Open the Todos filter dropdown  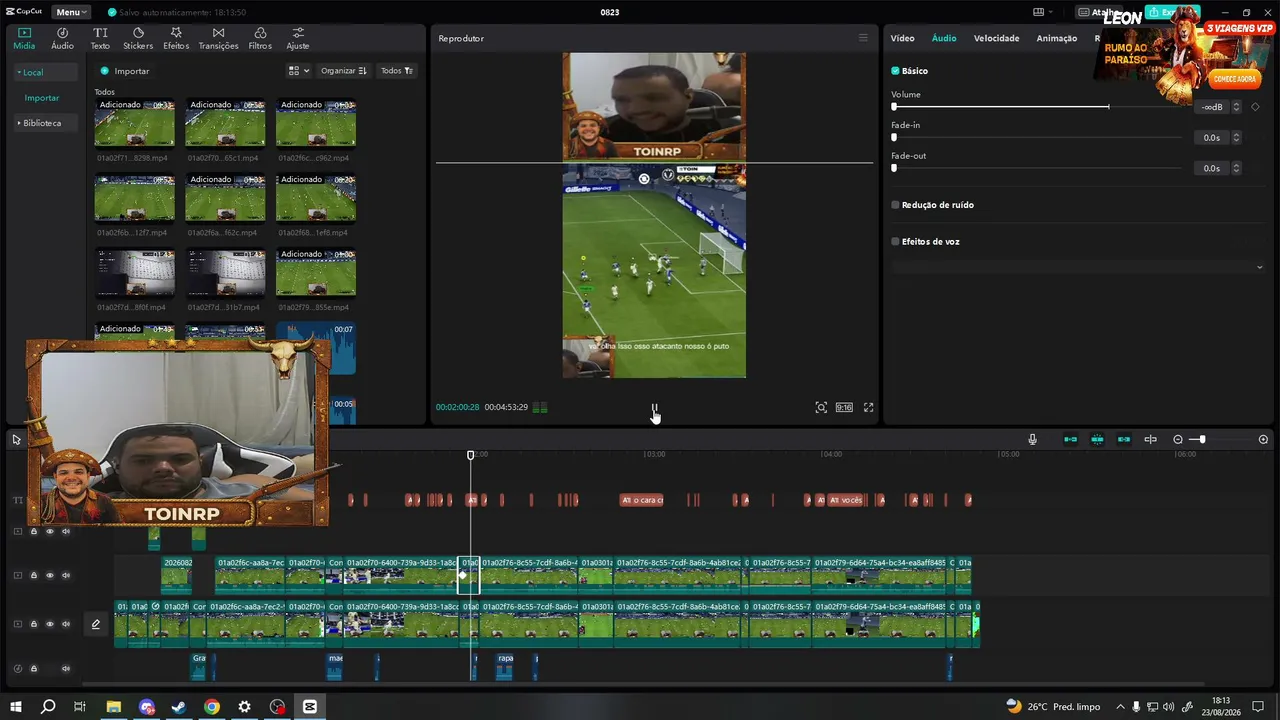click(x=396, y=71)
